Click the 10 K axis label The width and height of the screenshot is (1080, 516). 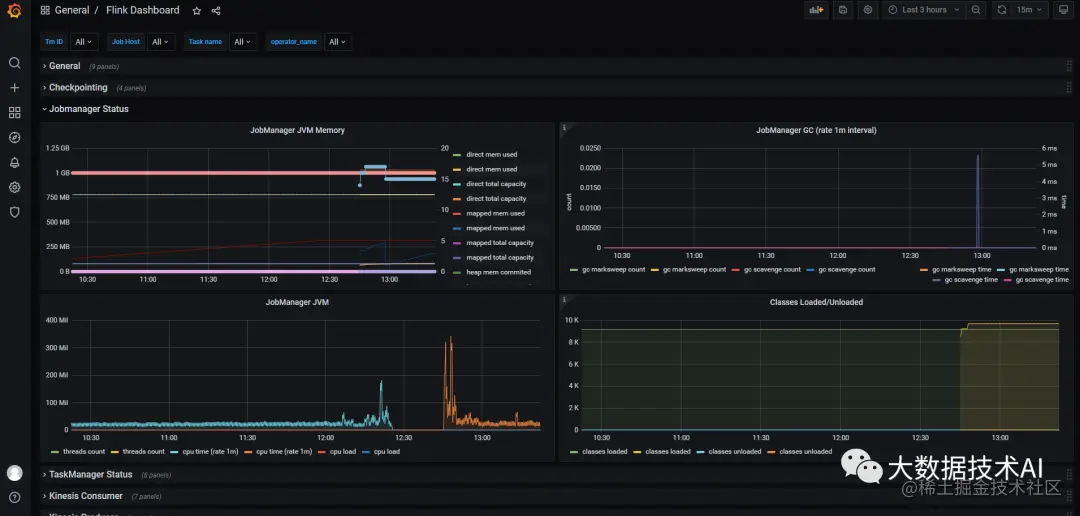574,320
